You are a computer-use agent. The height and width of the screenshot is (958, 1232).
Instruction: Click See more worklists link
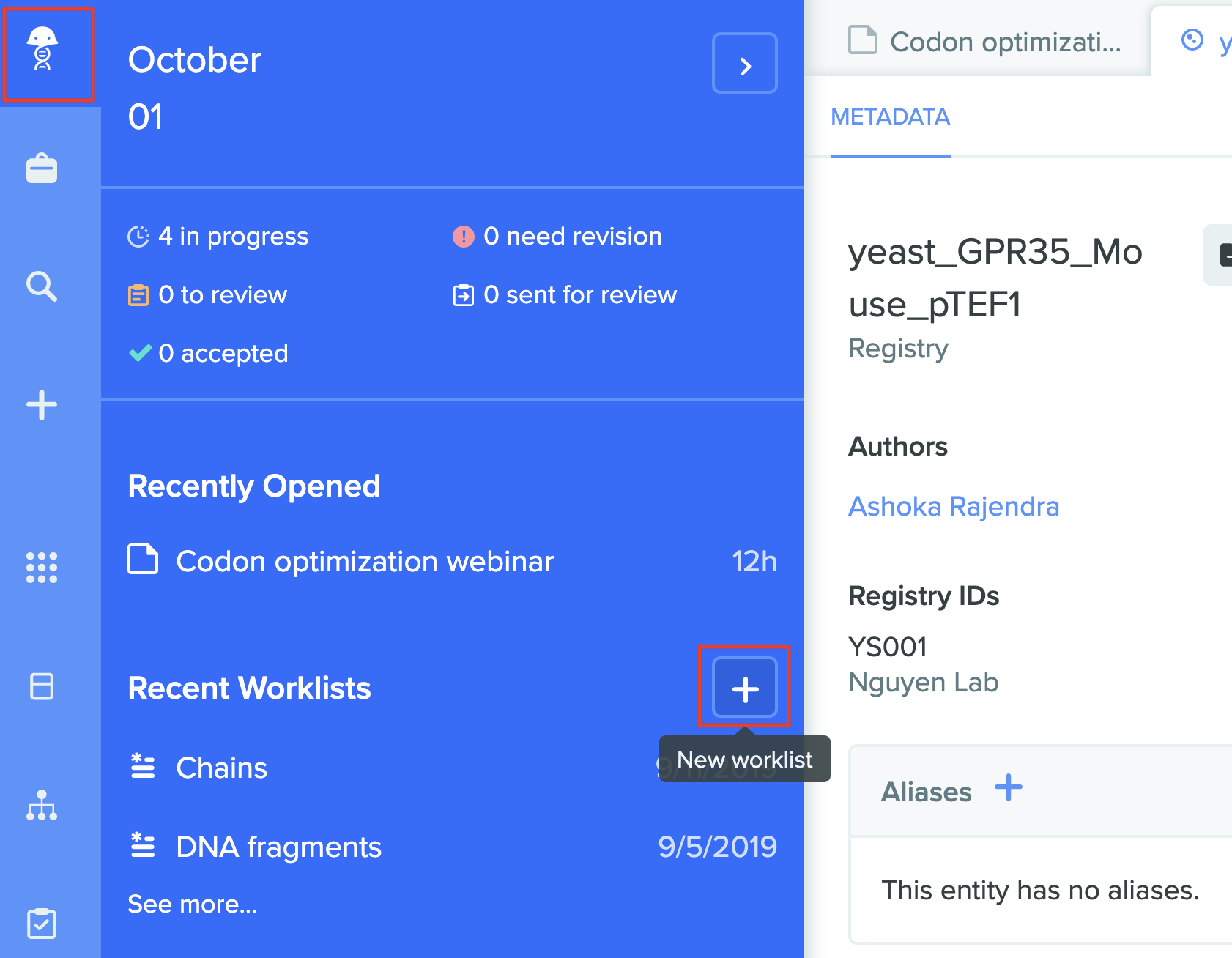tap(193, 905)
